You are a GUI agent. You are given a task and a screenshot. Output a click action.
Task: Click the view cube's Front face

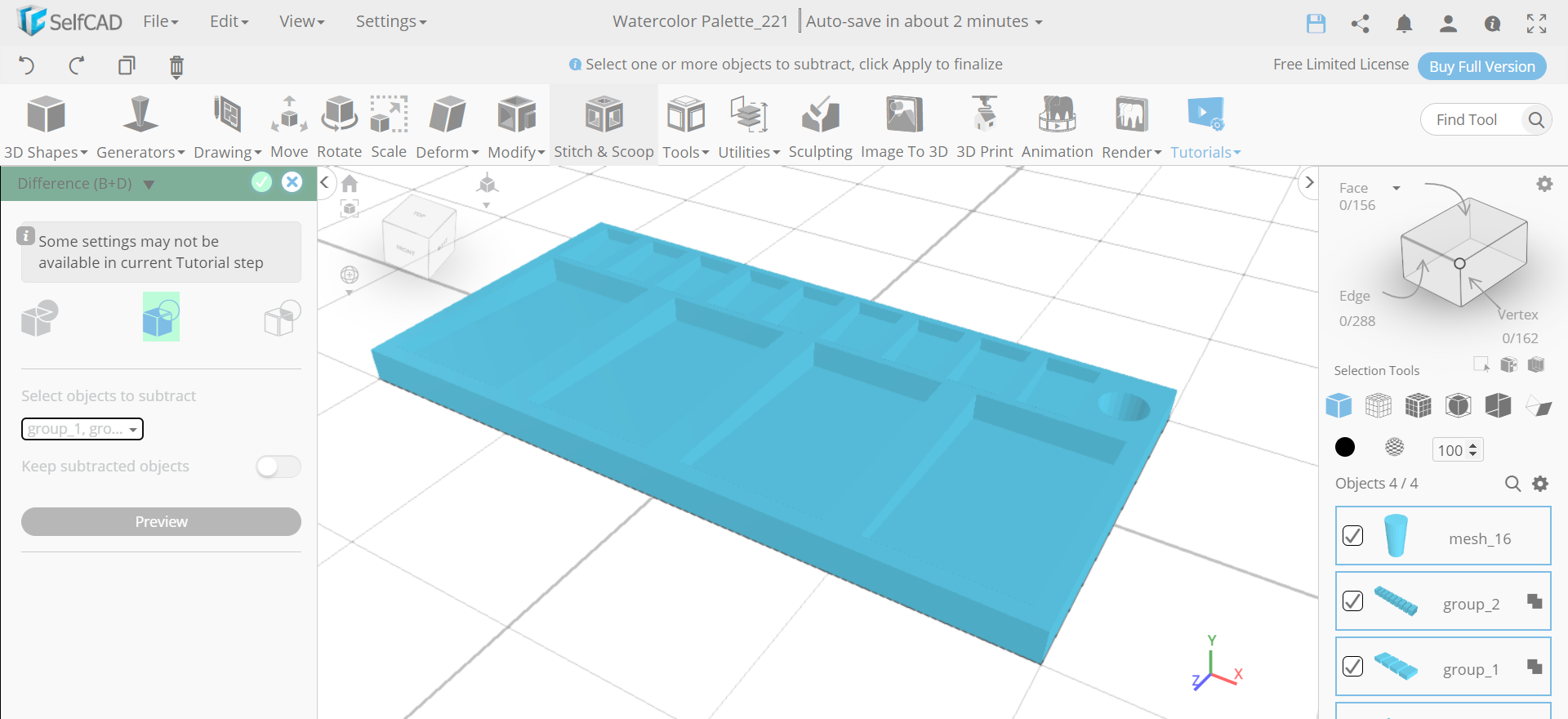coord(407,250)
